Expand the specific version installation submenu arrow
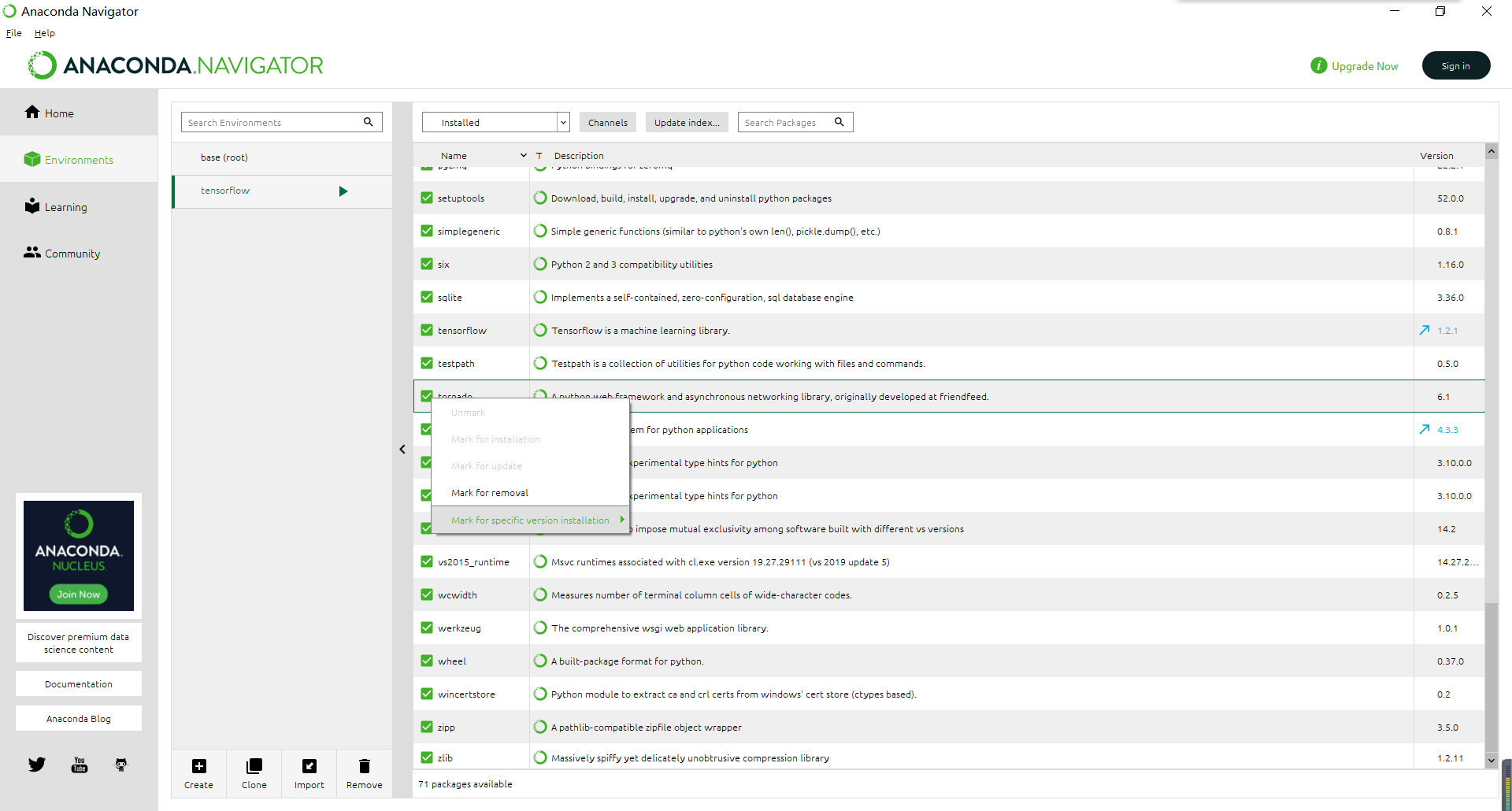The width and height of the screenshot is (1512, 811). click(622, 520)
